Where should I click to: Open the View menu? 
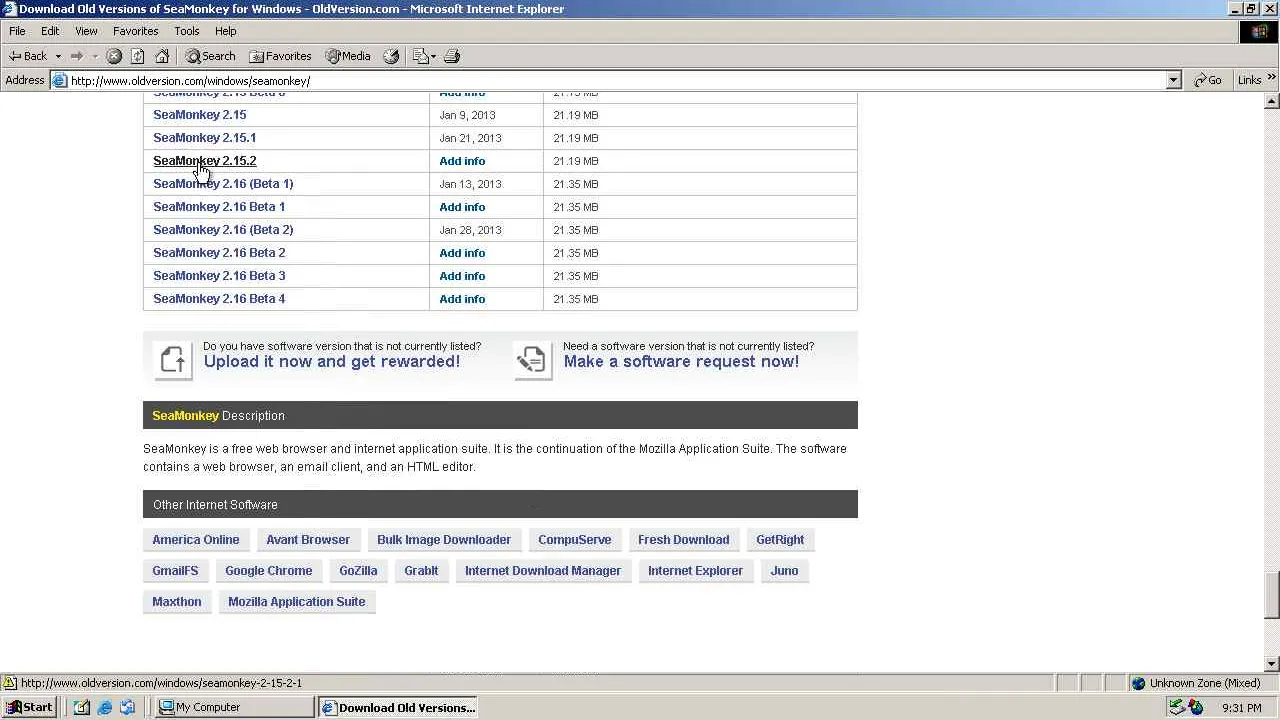coord(86,31)
